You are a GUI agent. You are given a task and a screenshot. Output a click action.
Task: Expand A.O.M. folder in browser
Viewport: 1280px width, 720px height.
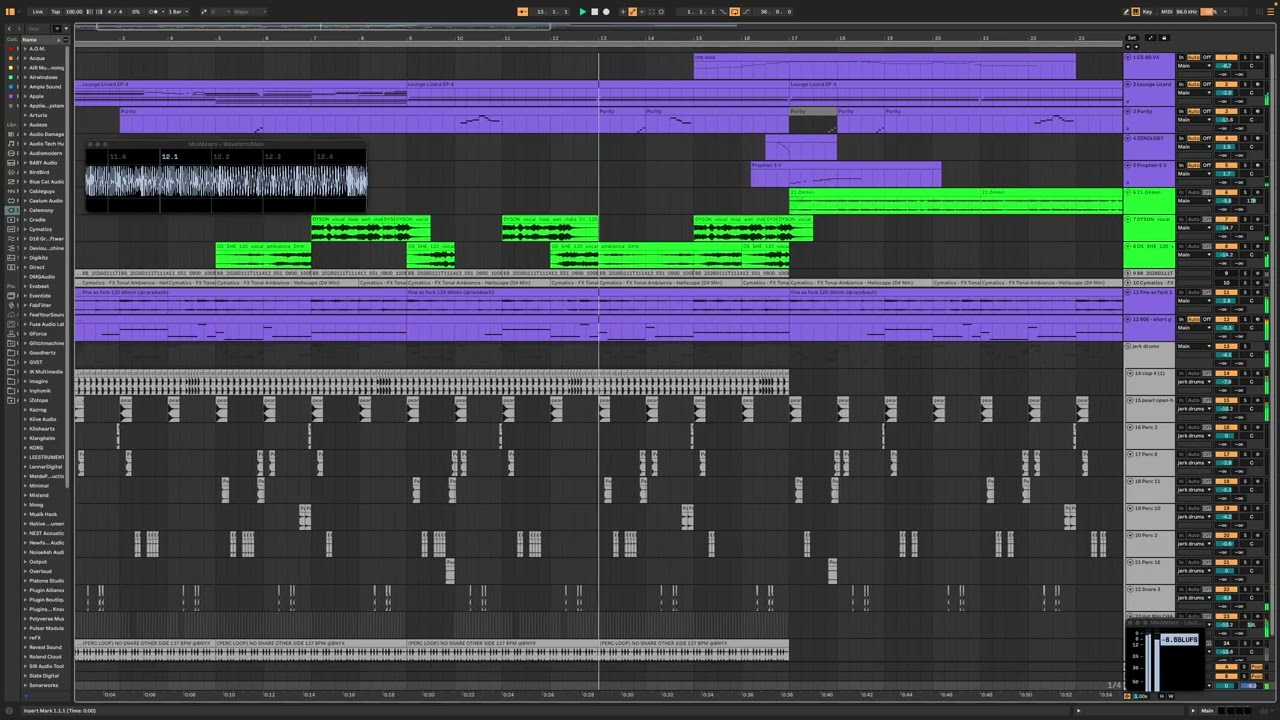tap(25, 48)
